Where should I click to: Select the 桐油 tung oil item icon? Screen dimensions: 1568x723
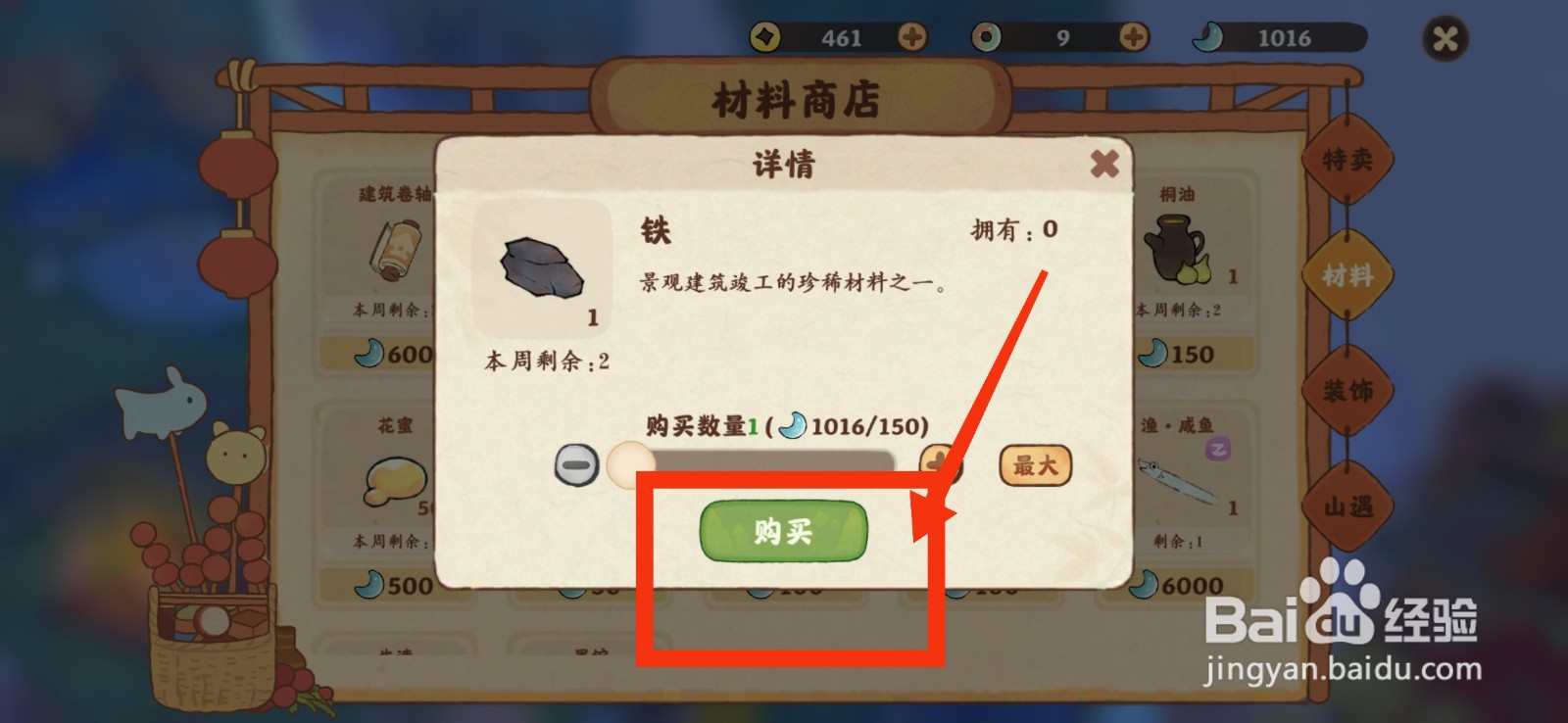[1176, 250]
